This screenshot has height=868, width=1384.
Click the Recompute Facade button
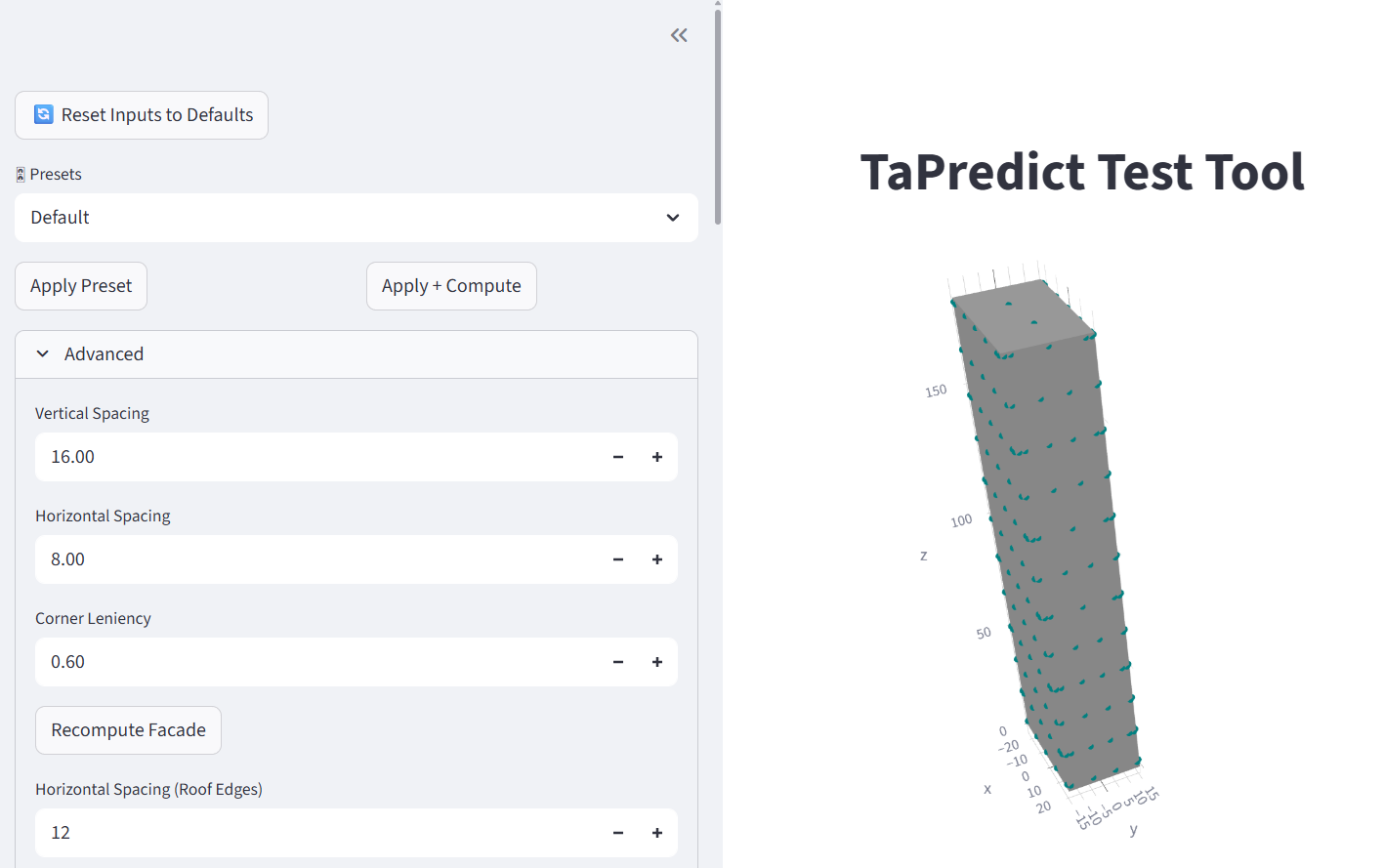click(128, 730)
